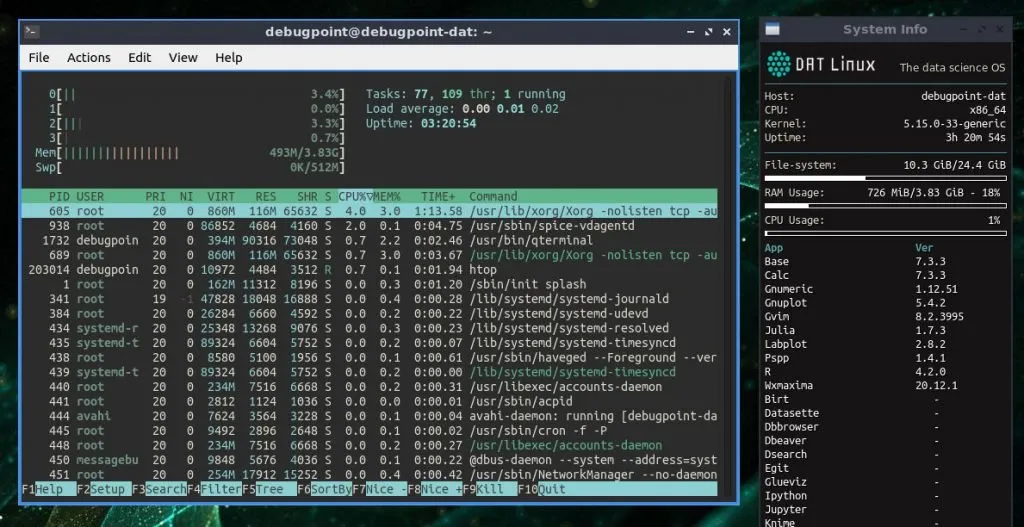Click the PID column header

pyautogui.click(x=59, y=196)
